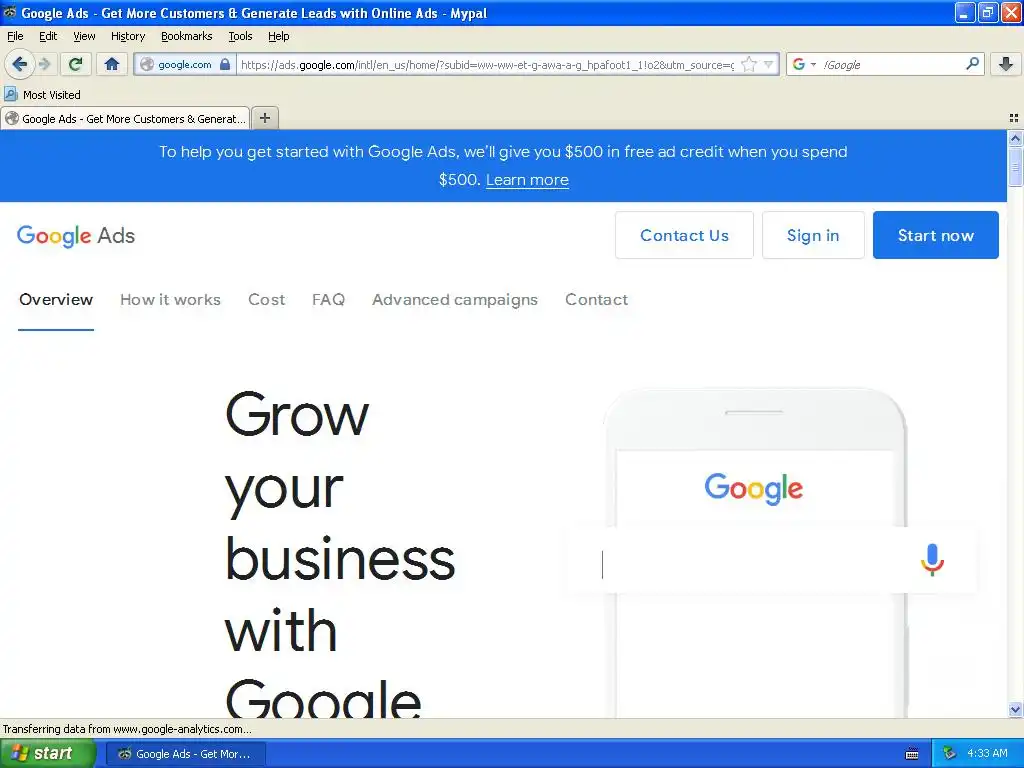The height and width of the screenshot is (768, 1024).
Task: Open Advanced campaigns navigation tab
Action: point(455,300)
